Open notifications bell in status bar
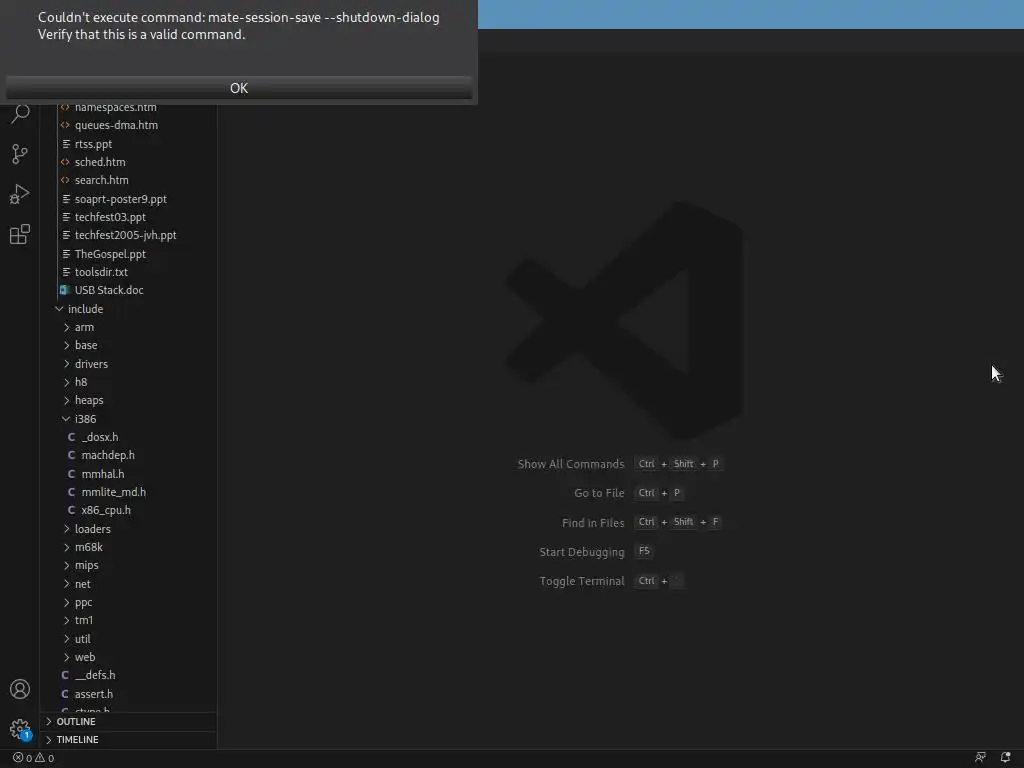The height and width of the screenshot is (768, 1024). tap(1006, 758)
